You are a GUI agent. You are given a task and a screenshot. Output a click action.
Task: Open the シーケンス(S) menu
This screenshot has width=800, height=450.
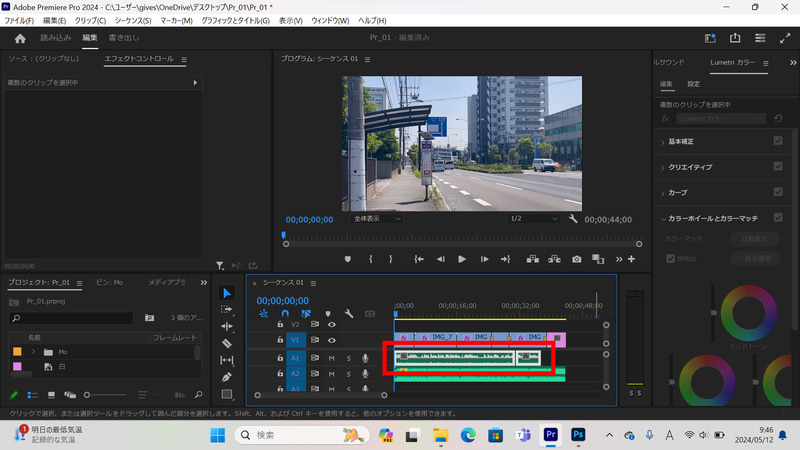(x=131, y=20)
